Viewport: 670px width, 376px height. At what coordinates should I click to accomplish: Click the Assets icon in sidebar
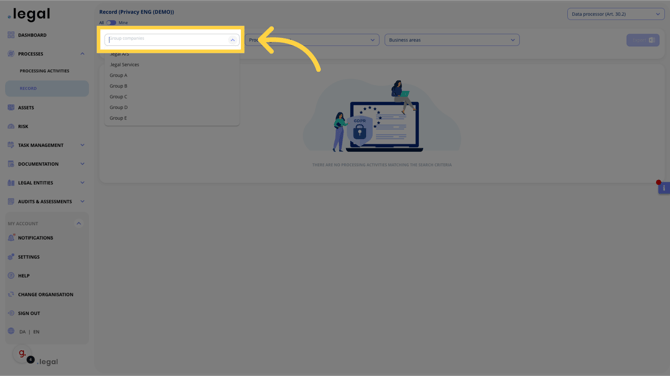pos(11,108)
